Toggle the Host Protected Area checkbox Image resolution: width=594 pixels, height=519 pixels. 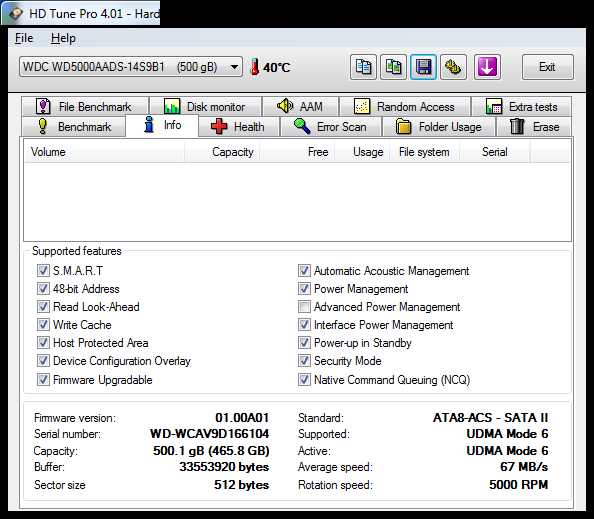[43, 342]
